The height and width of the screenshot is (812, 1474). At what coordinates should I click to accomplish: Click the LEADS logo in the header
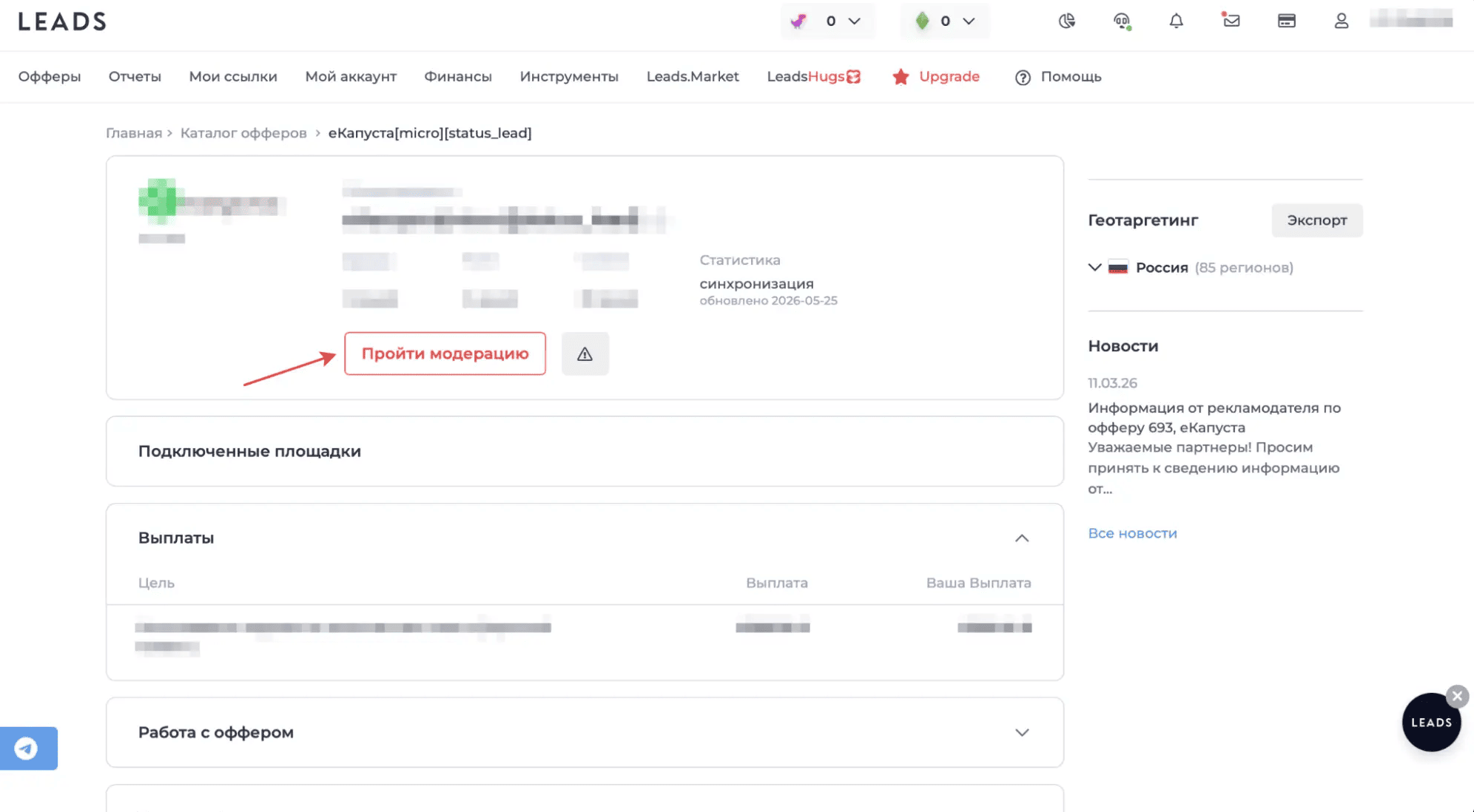(x=62, y=21)
